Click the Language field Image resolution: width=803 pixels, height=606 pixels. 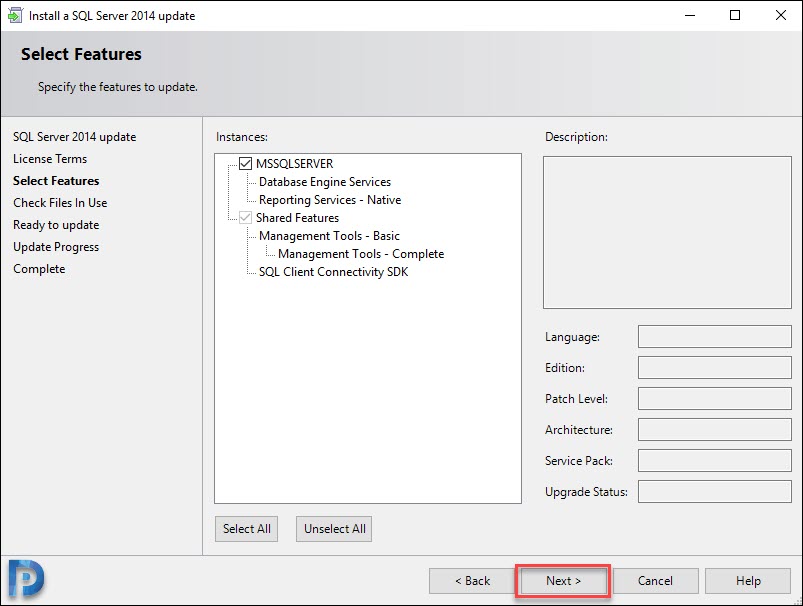714,337
